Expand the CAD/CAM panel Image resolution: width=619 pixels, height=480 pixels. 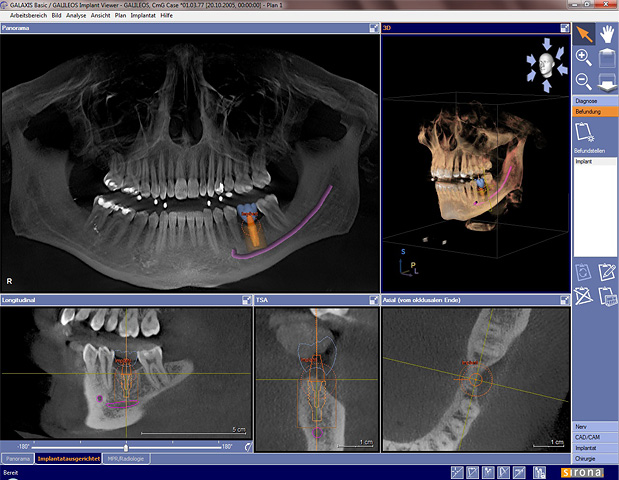tap(595, 437)
